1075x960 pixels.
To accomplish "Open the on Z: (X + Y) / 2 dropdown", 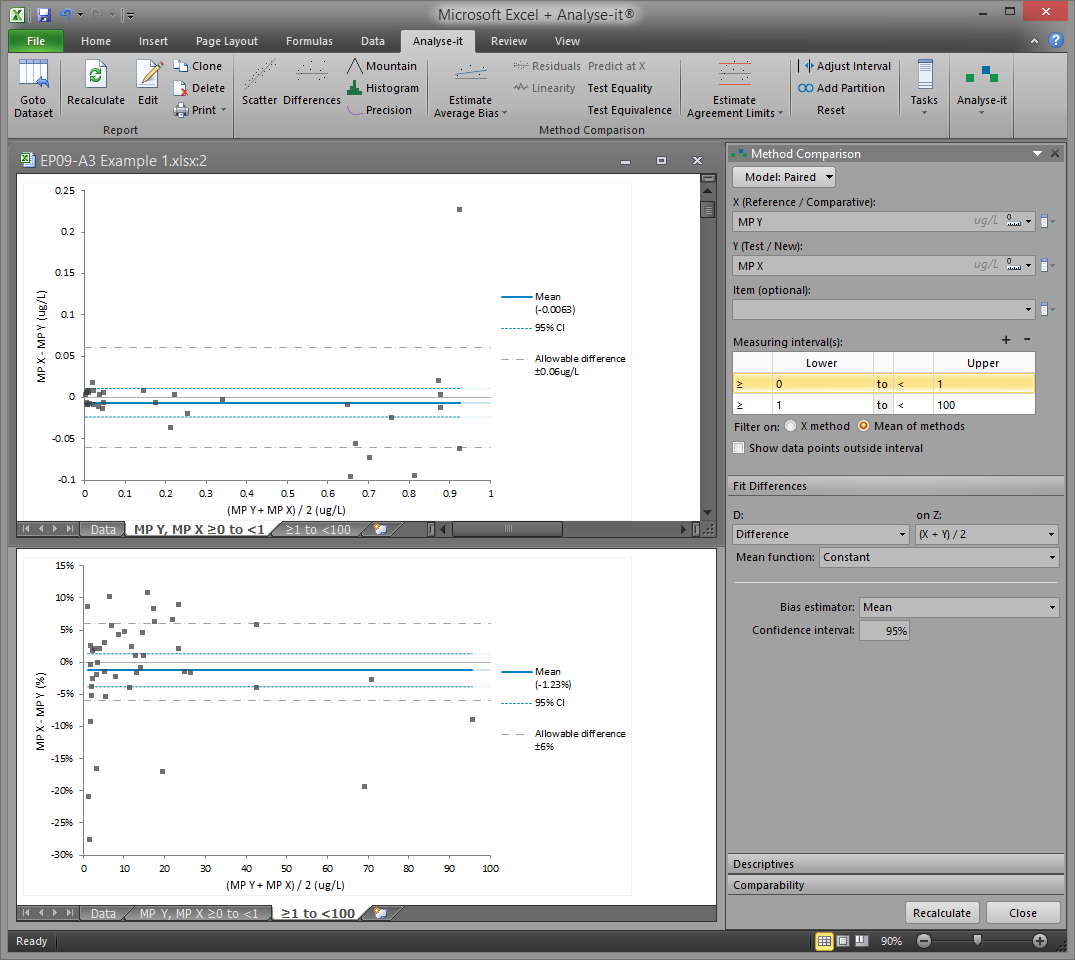I will pyautogui.click(x=987, y=534).
